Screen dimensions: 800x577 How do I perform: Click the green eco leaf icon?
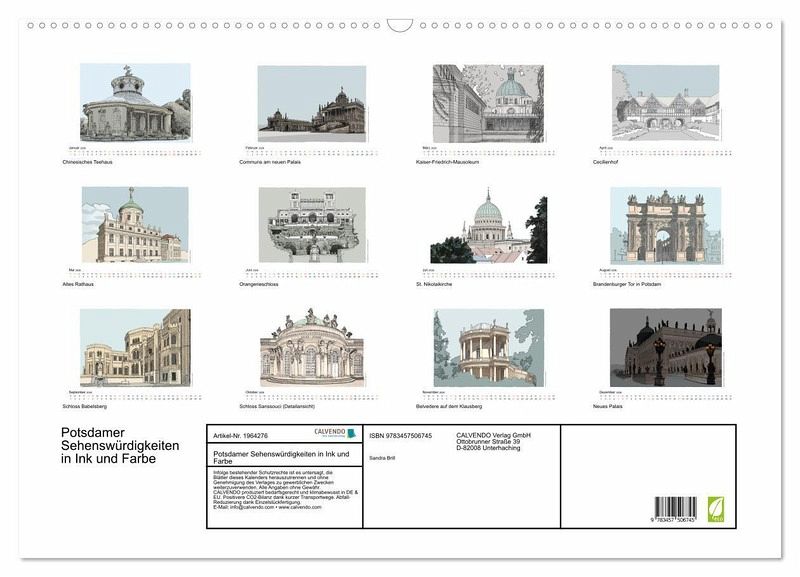pyautogui.click(x=716, y=508)
